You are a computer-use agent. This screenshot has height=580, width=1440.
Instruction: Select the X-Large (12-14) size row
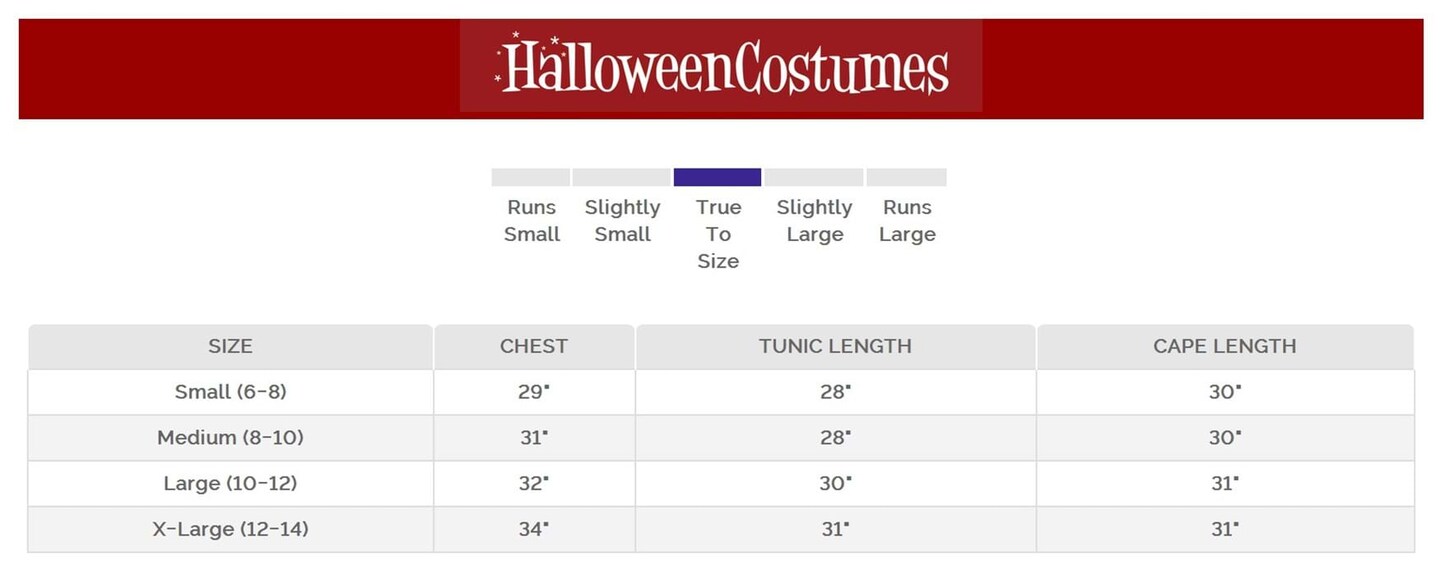coord(230,530)
